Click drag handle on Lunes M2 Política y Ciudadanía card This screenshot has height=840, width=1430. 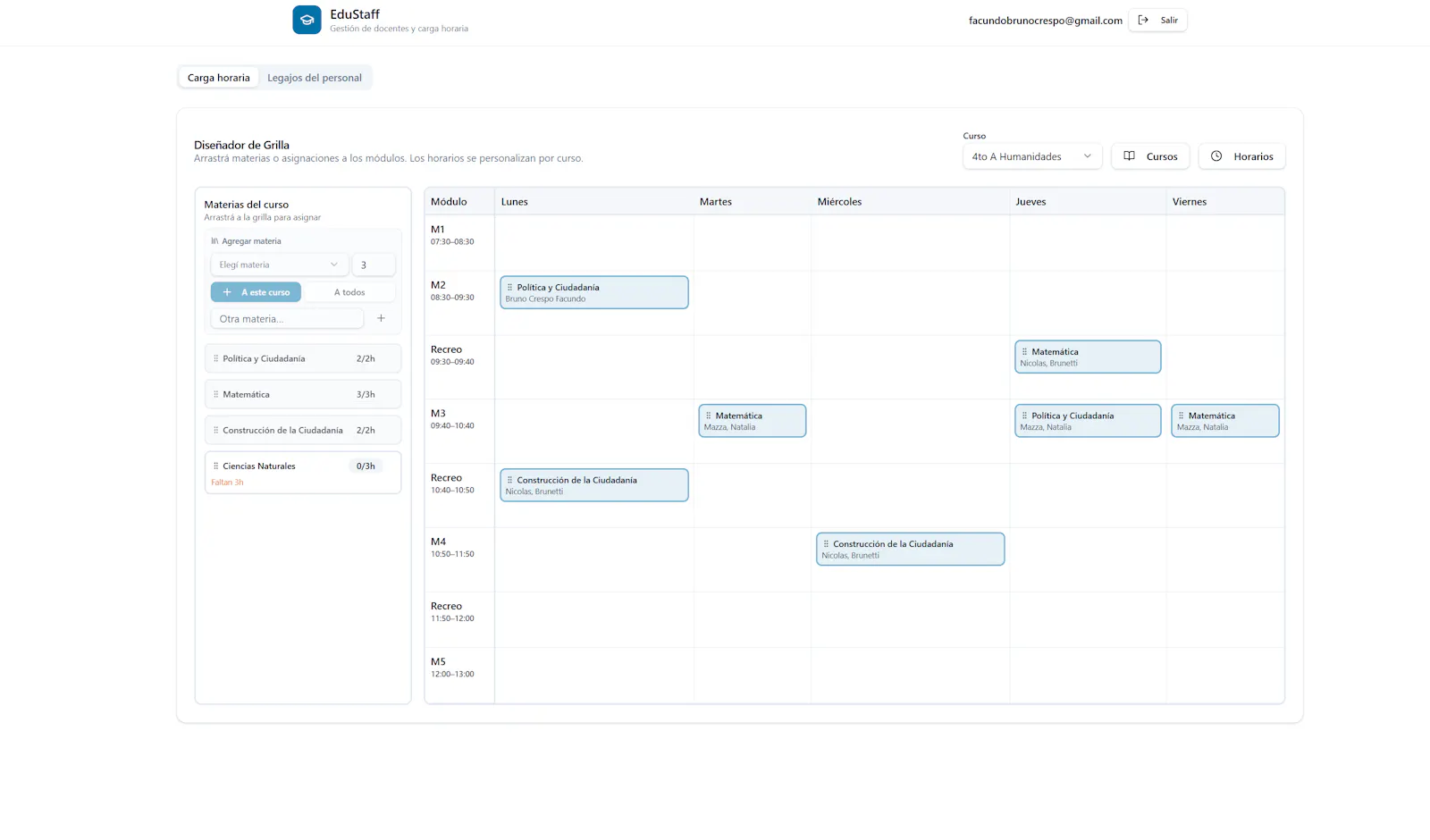(x=509, y=288)
